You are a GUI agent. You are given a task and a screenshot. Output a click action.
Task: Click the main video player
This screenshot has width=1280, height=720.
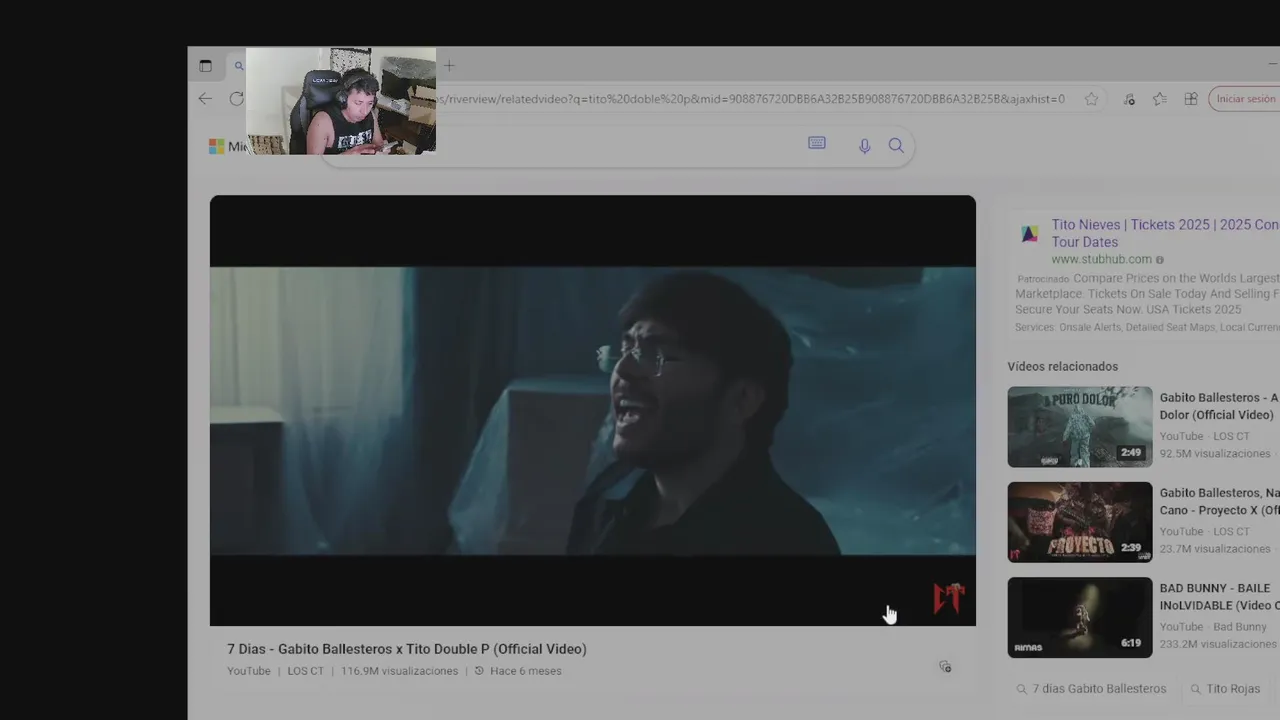(x=592, y=410)
